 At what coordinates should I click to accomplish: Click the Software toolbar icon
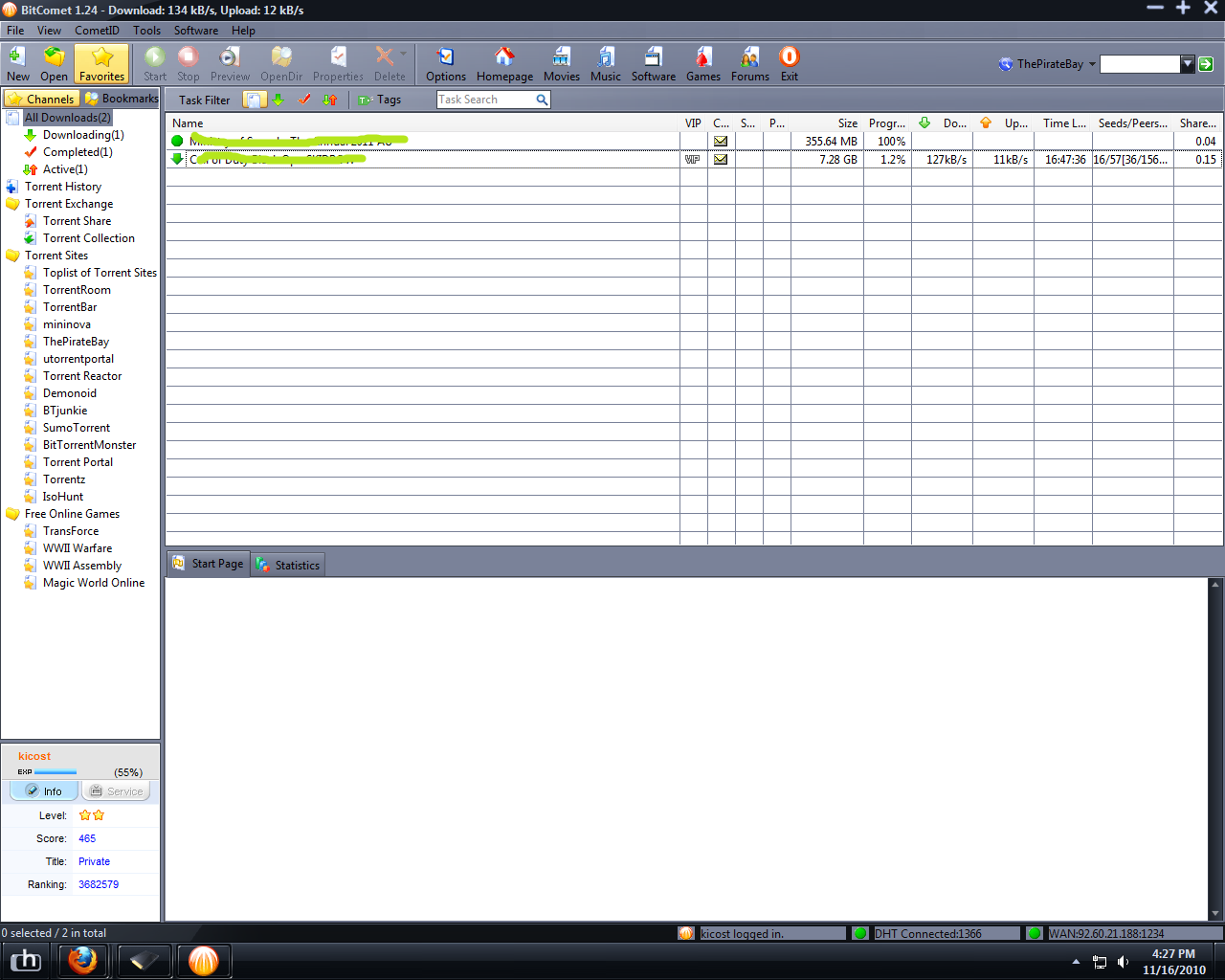654,64
